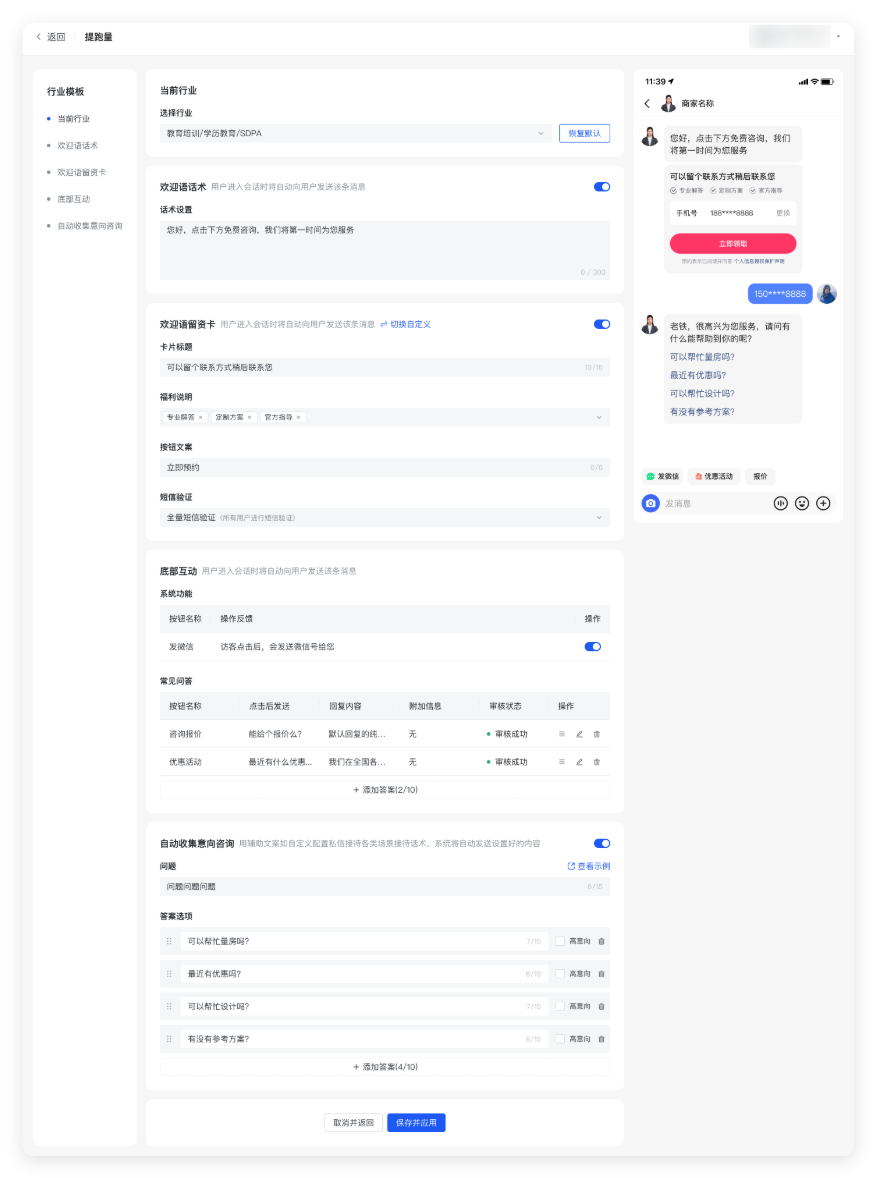
Task: Click the 话术设置 welcome message text area
Action: tap(385, 250)
